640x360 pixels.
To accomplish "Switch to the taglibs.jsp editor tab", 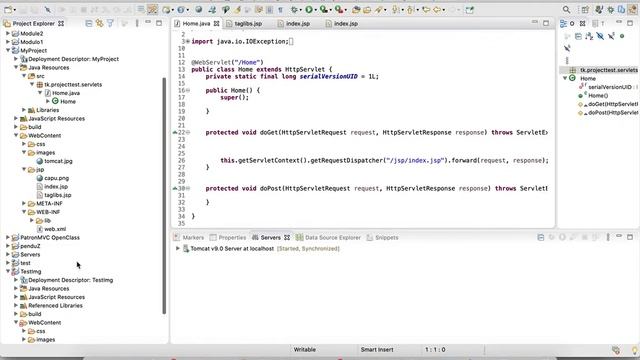I will (x=248, y=24).
